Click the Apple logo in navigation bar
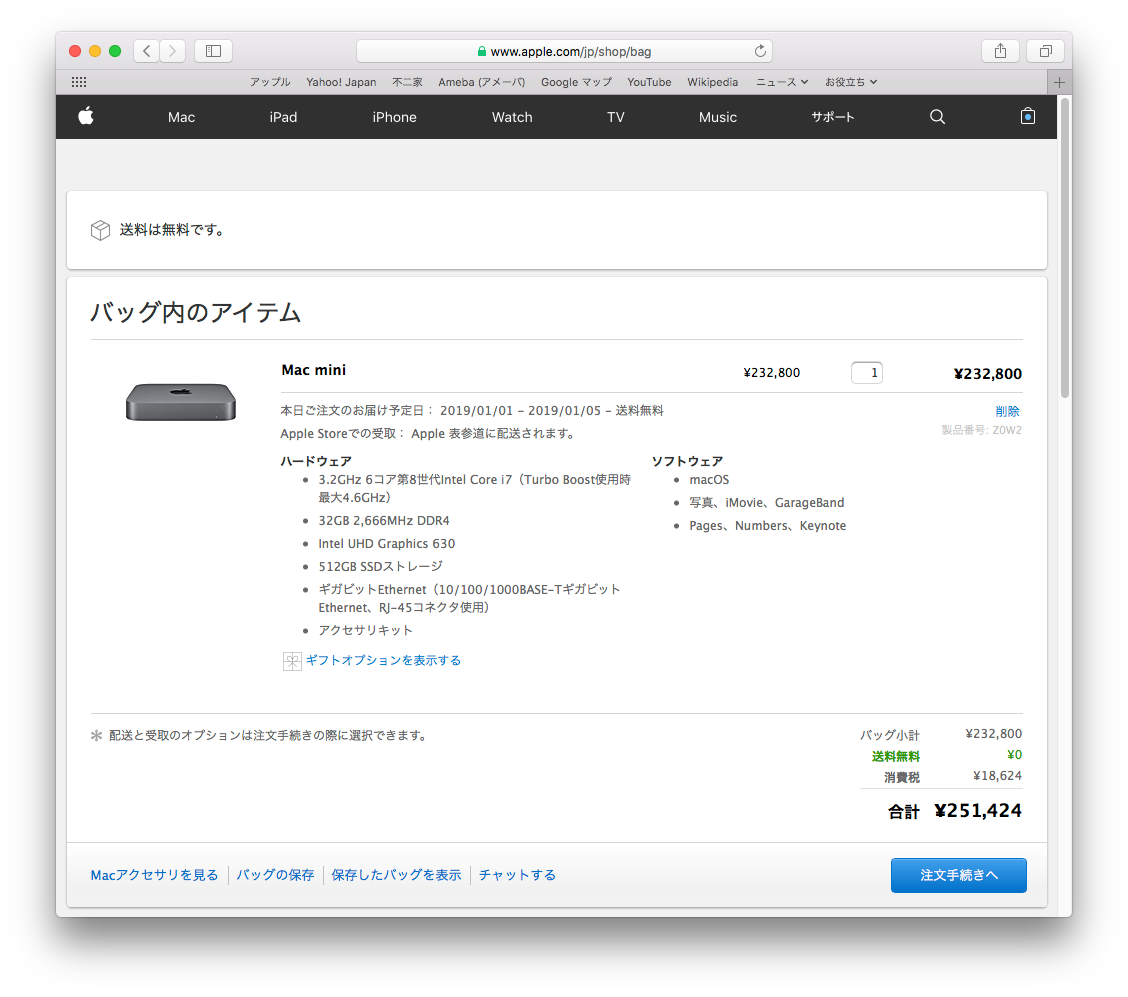The height and width of the screenshot is (997, 1128). [86, 117]
